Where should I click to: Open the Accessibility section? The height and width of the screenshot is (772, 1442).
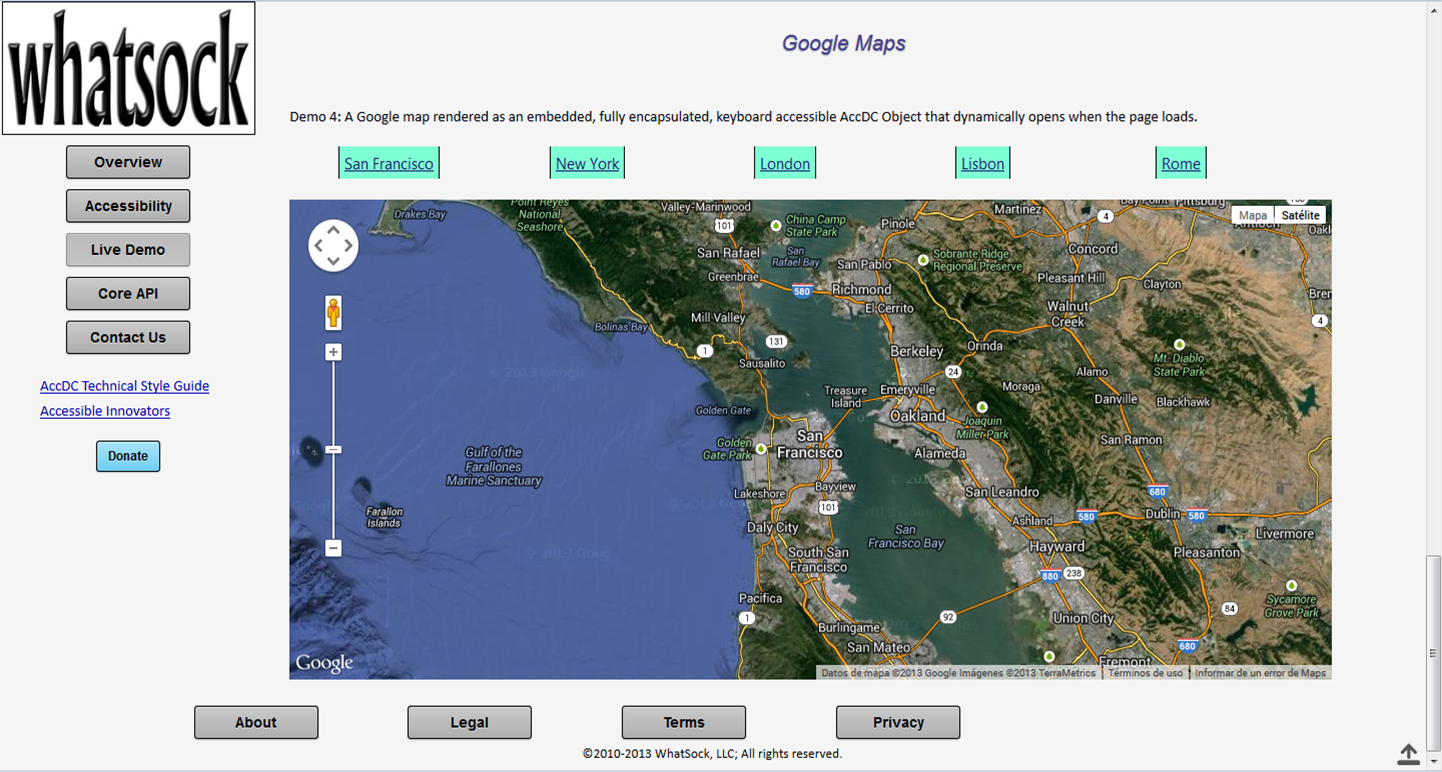(128, 206)
